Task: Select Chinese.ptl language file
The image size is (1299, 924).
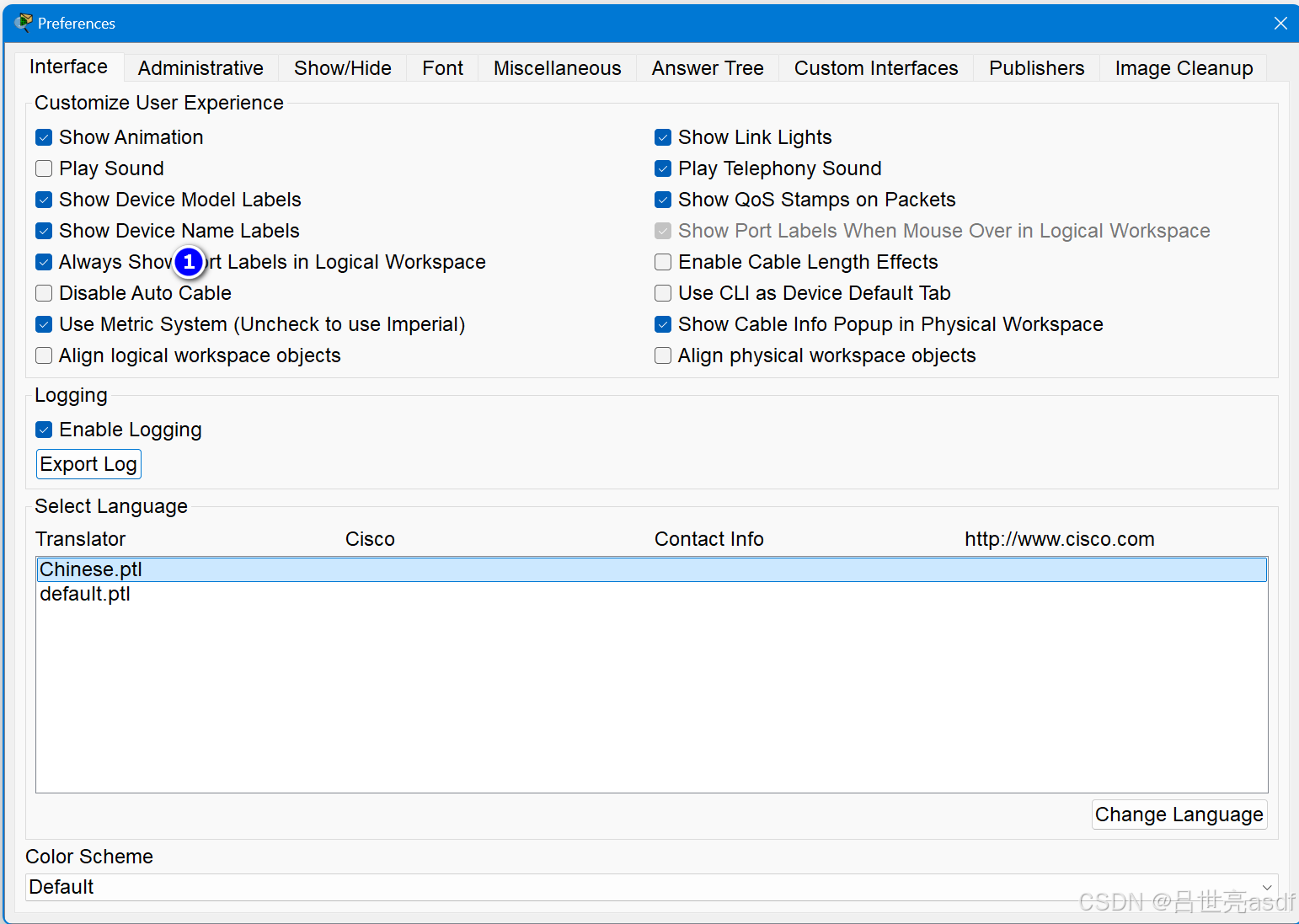Action: pyautogui.click(x=652, y=569)
